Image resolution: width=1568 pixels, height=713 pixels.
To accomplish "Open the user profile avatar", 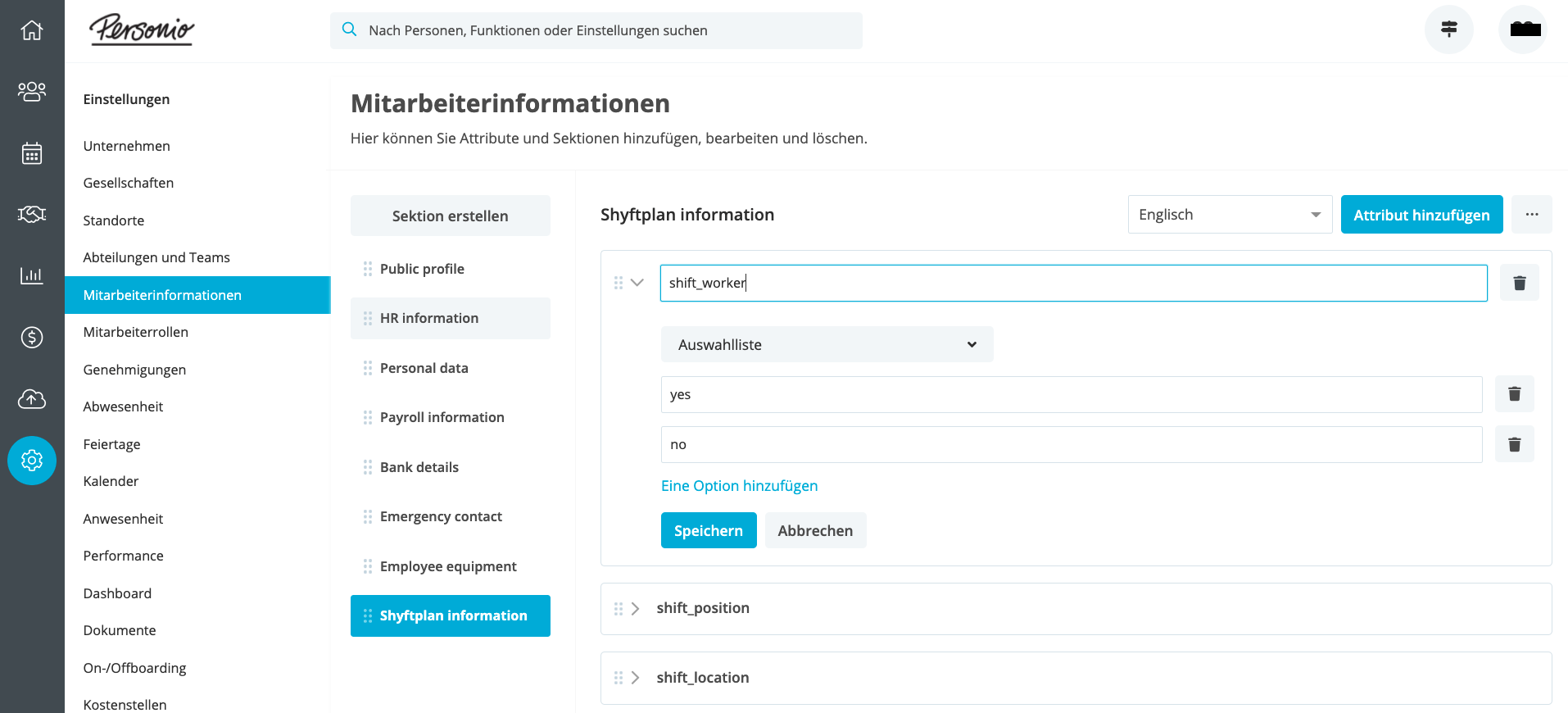I will coord(1523,30).
